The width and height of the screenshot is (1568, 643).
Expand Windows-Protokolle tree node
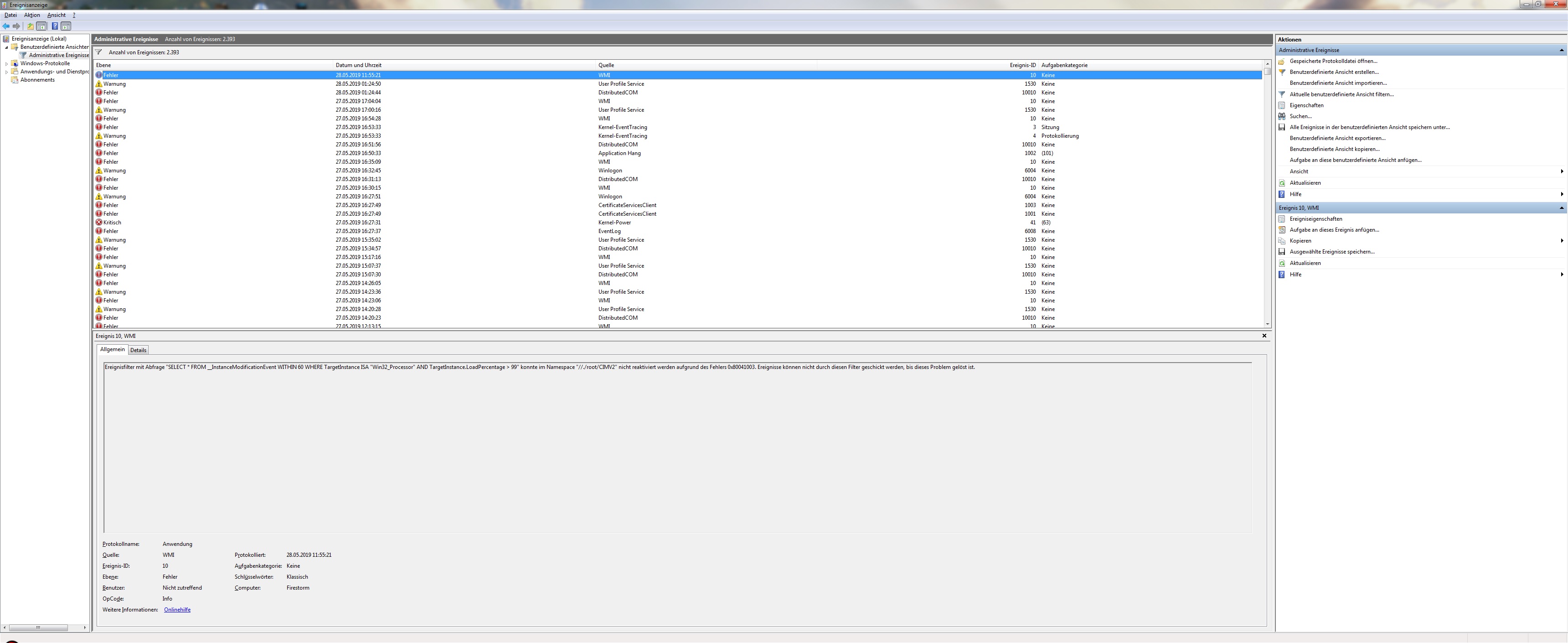[x=7, y=63]
